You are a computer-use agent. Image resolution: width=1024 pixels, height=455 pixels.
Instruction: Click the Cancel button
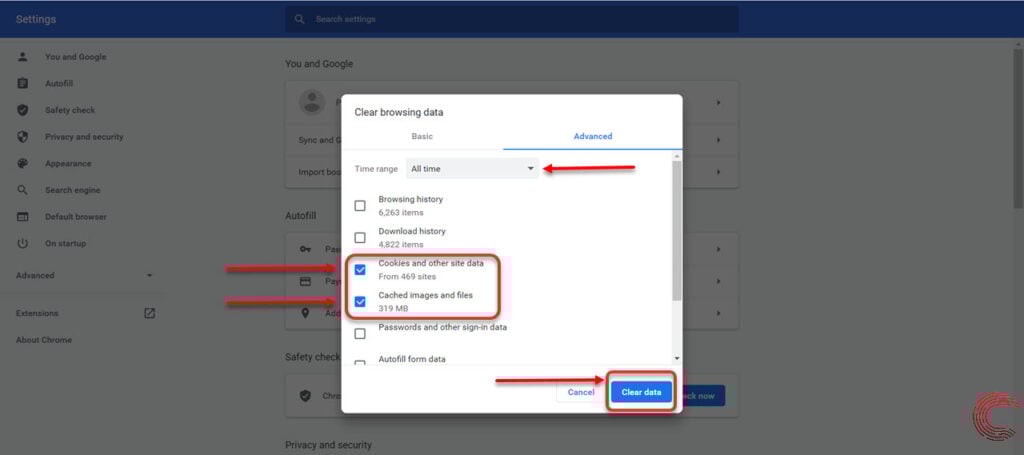[581, 392]
